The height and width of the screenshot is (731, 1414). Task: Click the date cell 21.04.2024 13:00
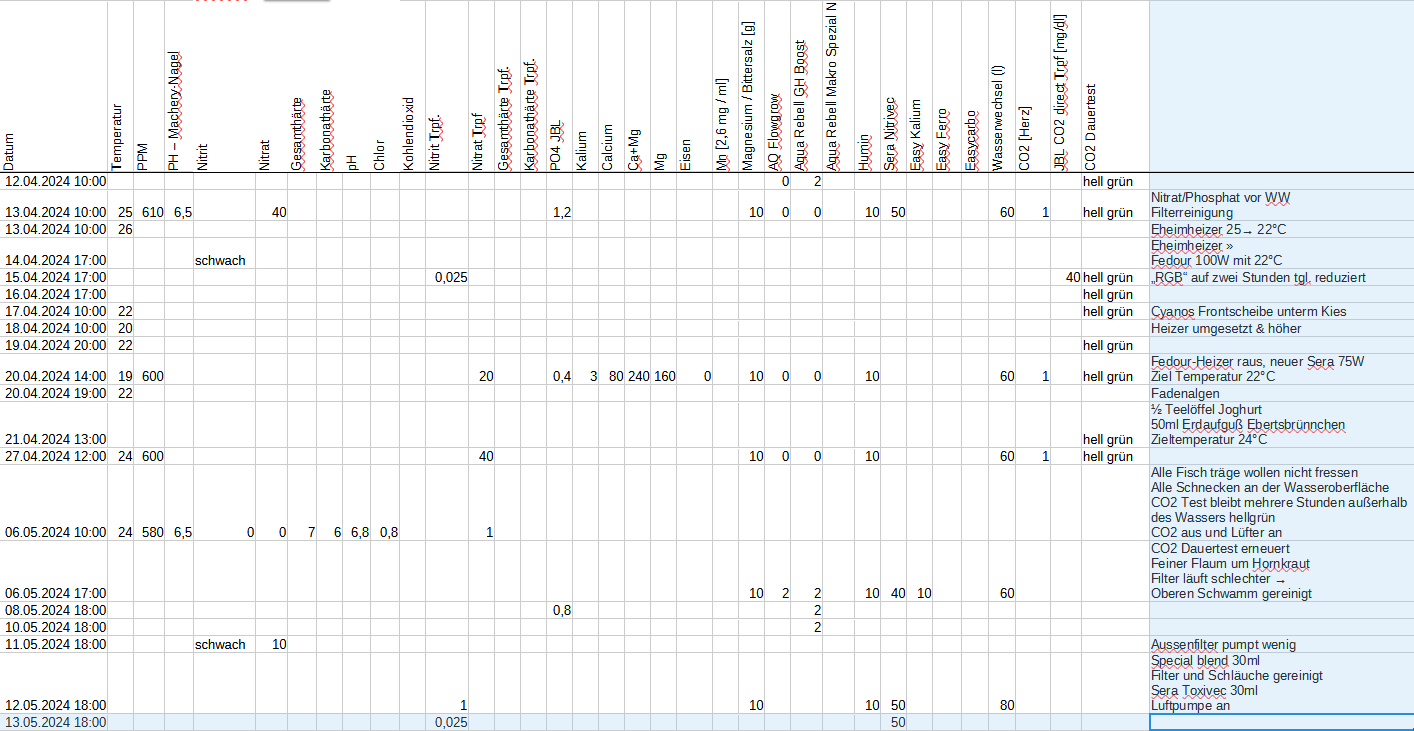[55, 440]
